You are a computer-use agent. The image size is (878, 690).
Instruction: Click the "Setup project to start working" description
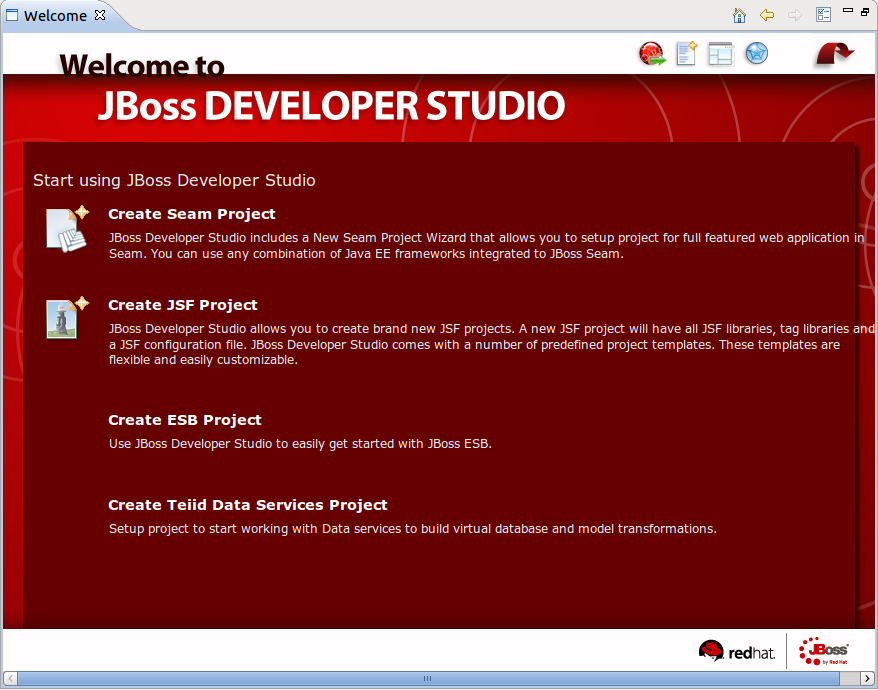413,529
